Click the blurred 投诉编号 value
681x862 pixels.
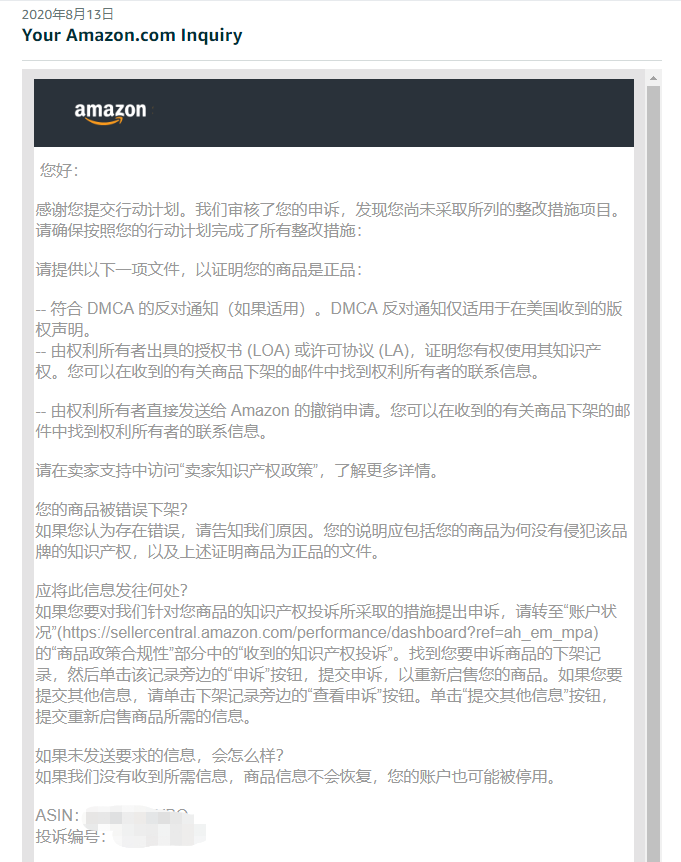click(x=157, y=835)
